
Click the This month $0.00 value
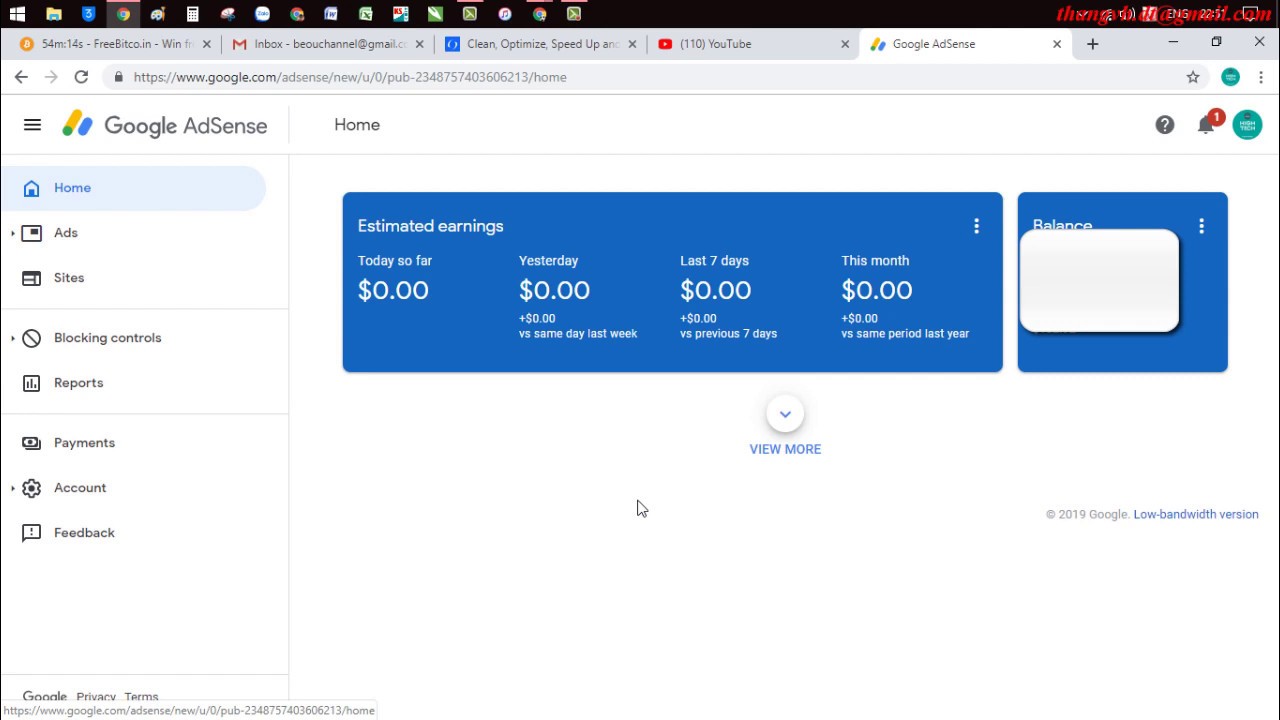[x=877, y=290]
